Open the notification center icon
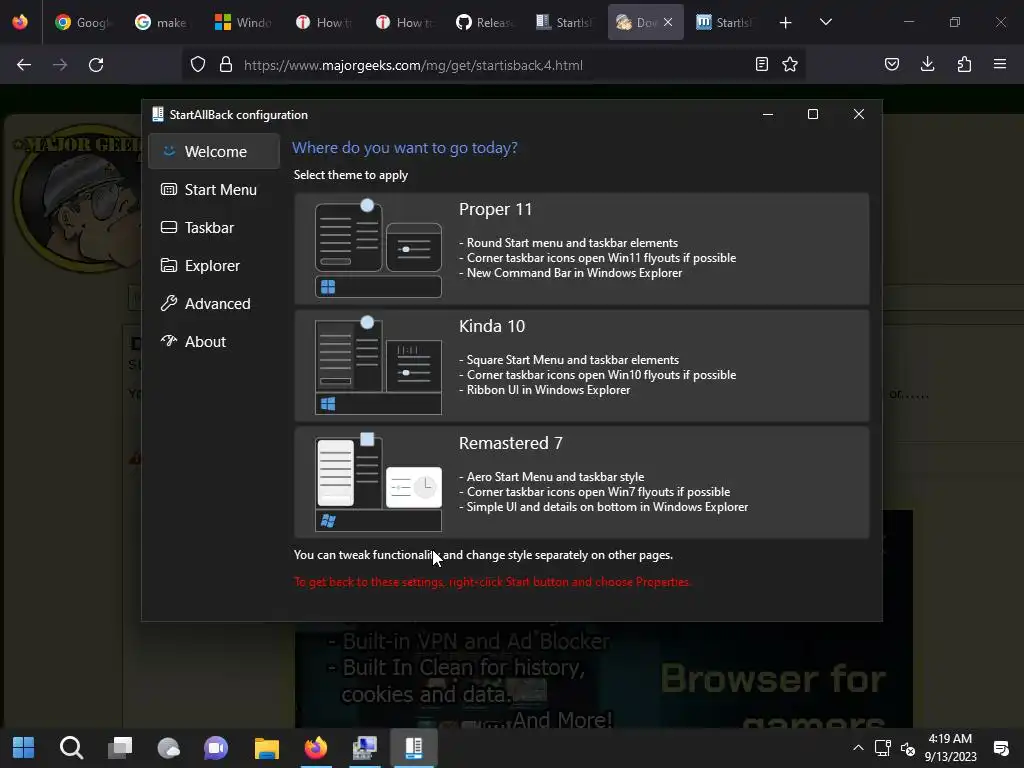 [x=1000, y=748]
